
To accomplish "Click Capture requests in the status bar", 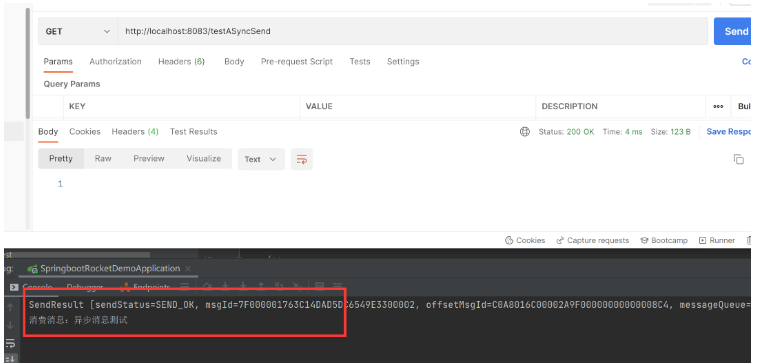I will 593,240.
